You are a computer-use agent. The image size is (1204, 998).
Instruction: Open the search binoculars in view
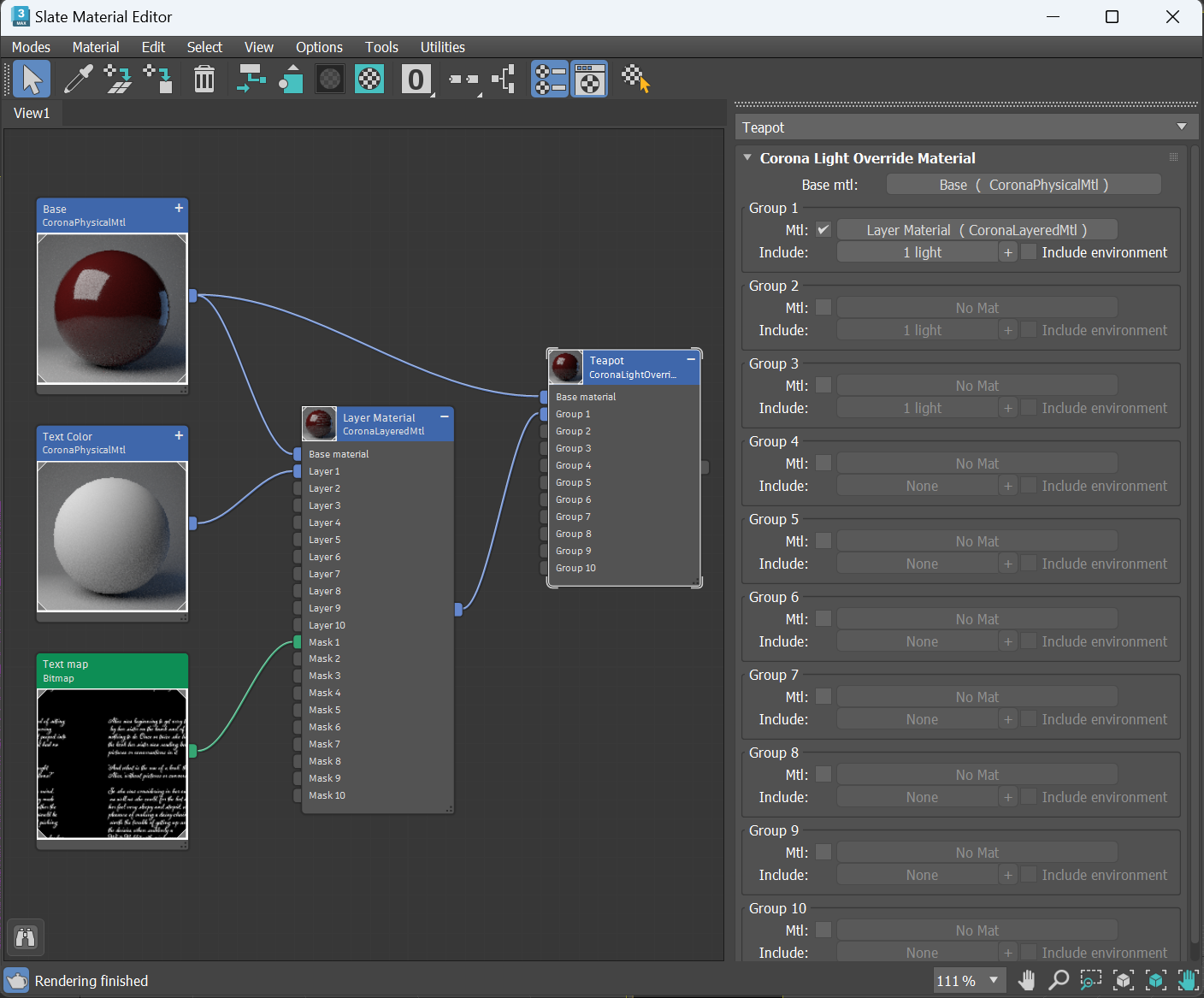click(x=26, y=938)
